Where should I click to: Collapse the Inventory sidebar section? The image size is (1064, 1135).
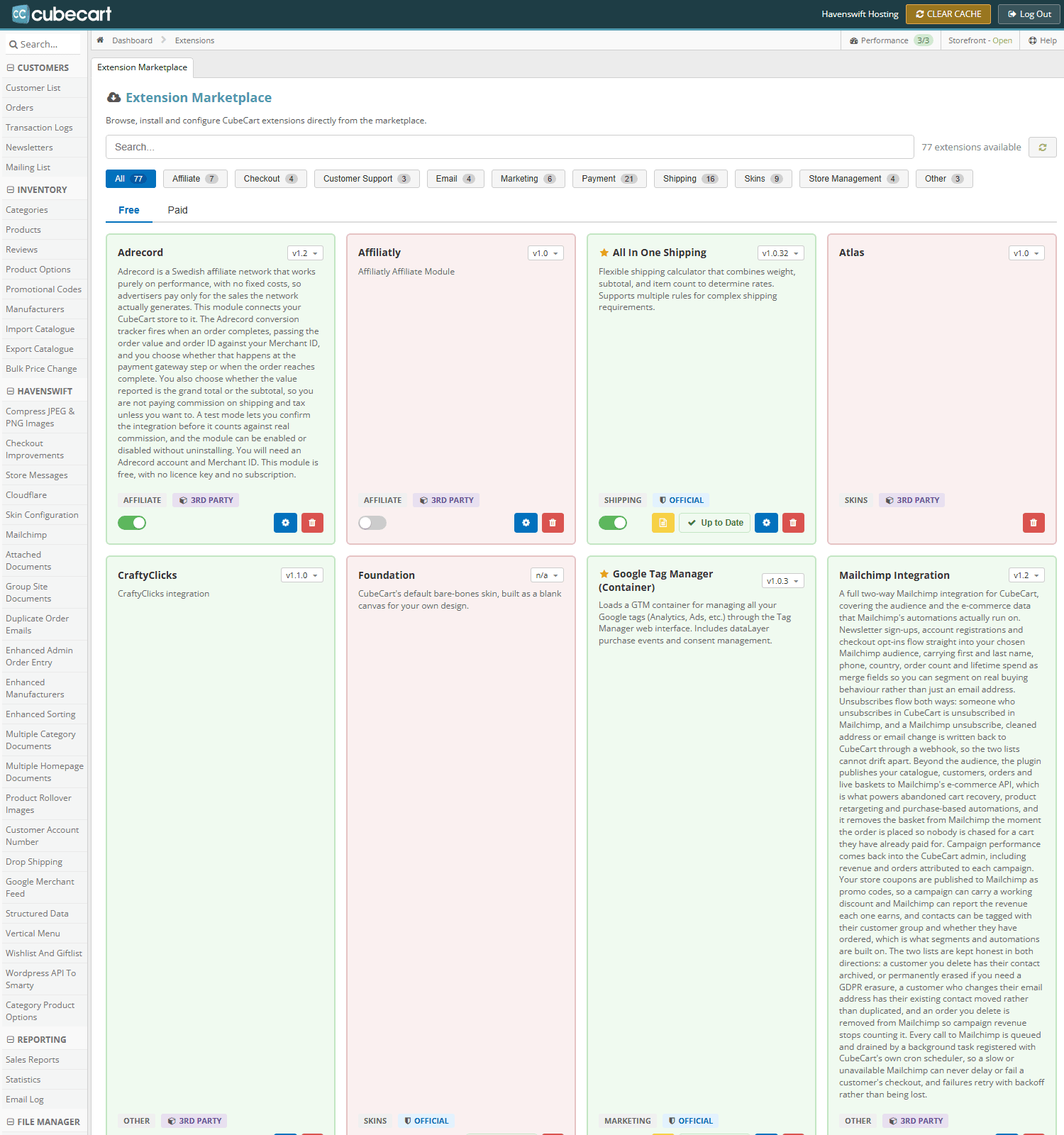[11, 190]
